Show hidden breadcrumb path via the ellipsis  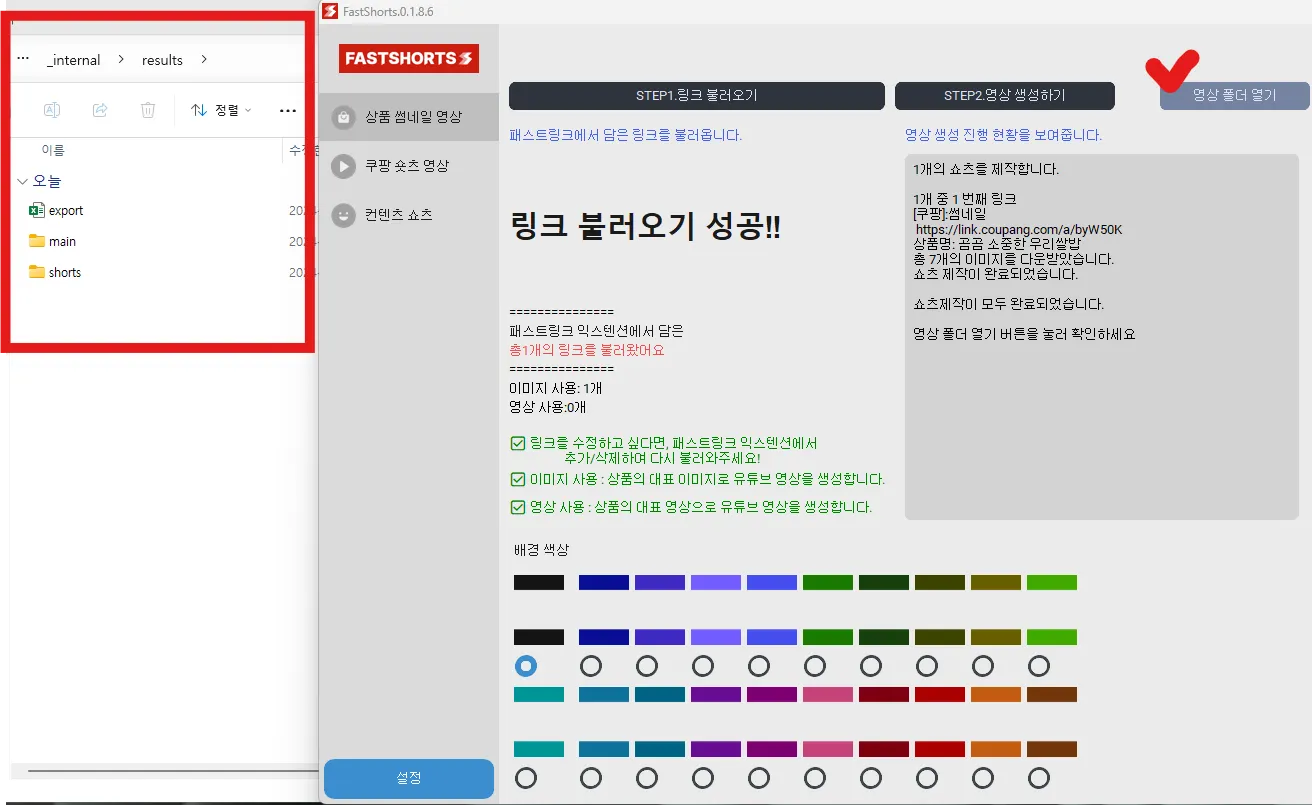[23, 59]
